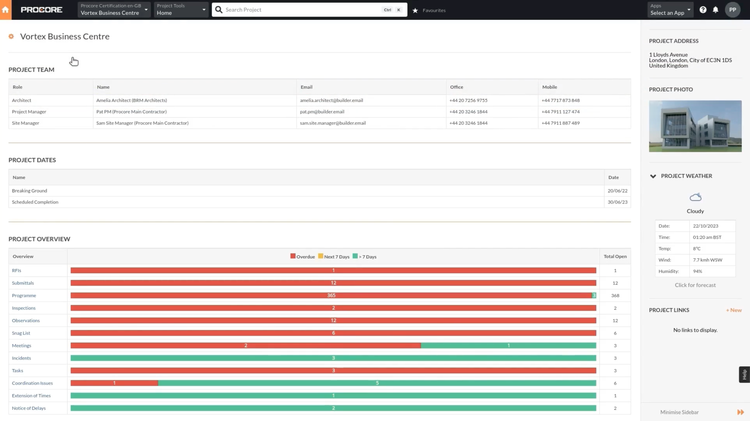The image size is (750, 421).
Task: Click the Incidents green bar
Action: pos(333,358)
